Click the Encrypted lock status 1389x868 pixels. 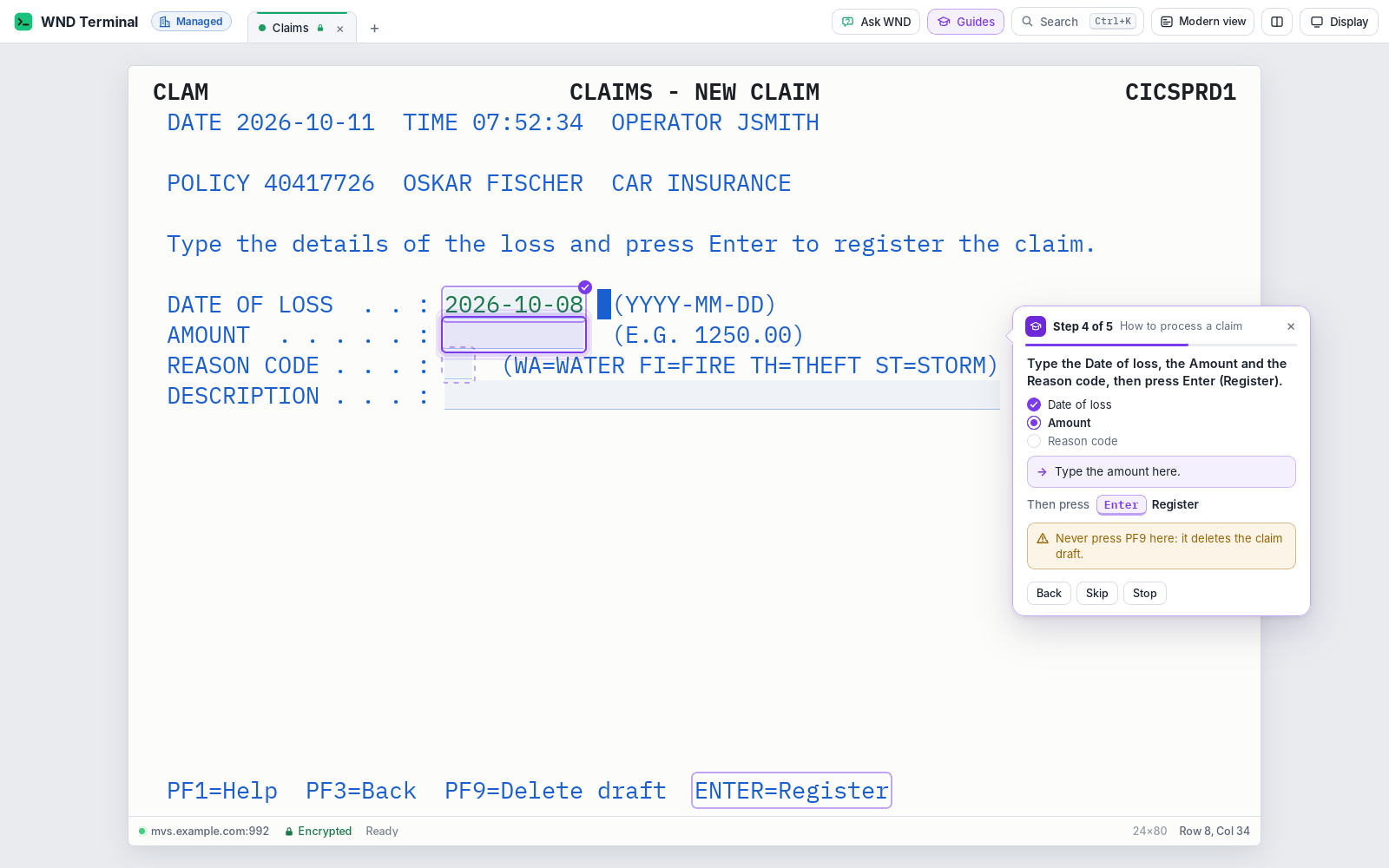click(319, 832)
